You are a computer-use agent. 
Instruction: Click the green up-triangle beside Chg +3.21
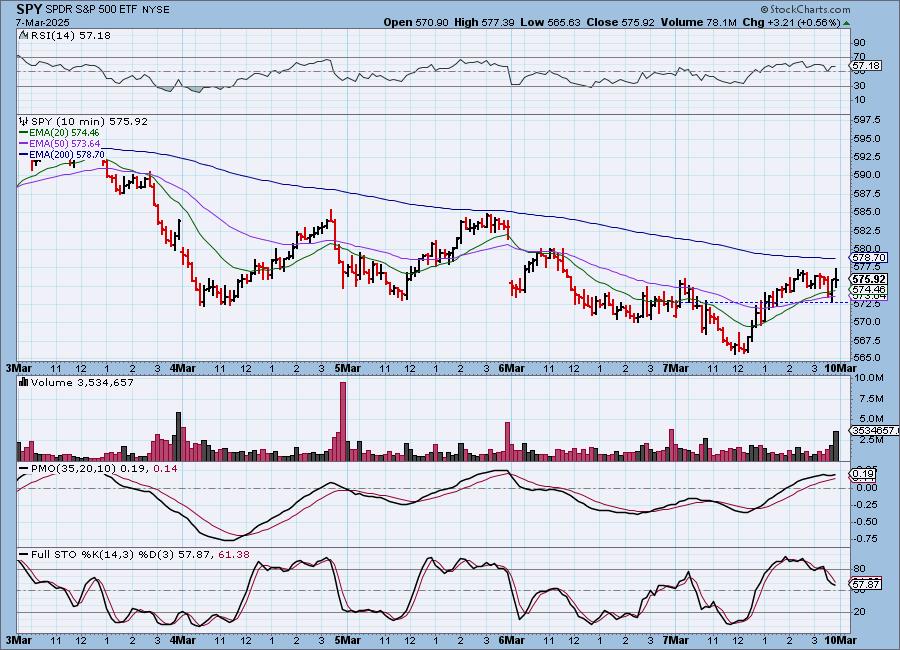(x=847, y=24)
